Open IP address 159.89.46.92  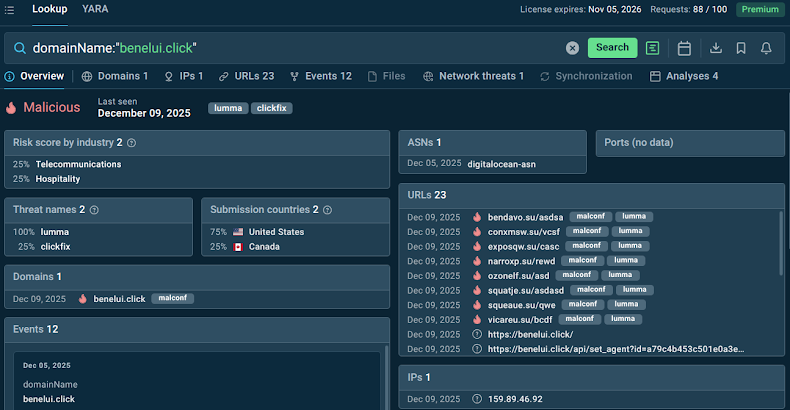pos(515,399)
